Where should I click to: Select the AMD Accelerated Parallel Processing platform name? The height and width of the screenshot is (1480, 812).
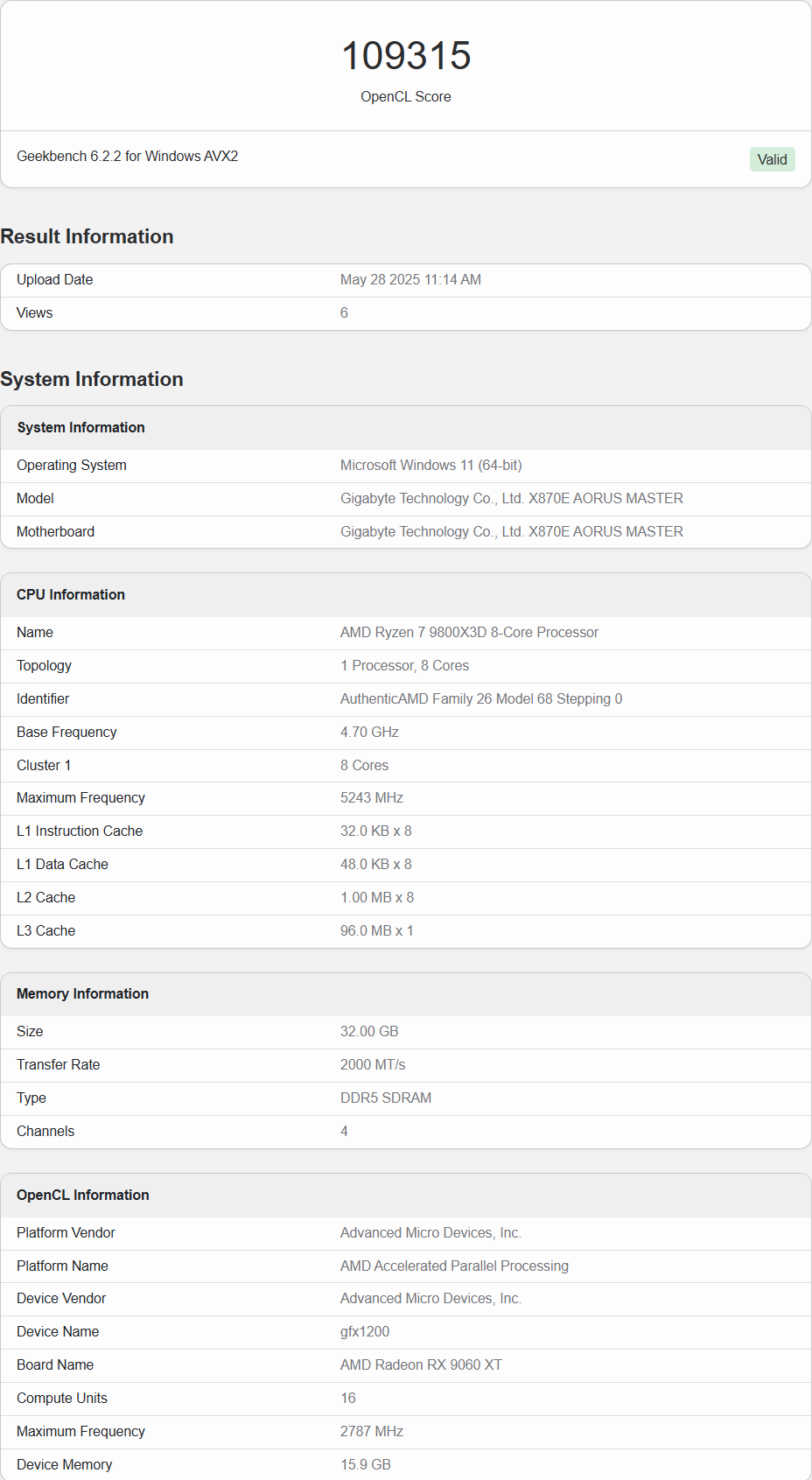pyautogui.click(x=454, y=1266)
